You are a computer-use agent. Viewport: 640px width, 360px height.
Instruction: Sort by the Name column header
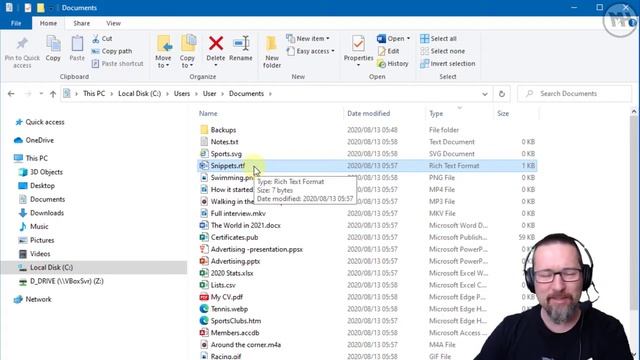pos(208,113)
